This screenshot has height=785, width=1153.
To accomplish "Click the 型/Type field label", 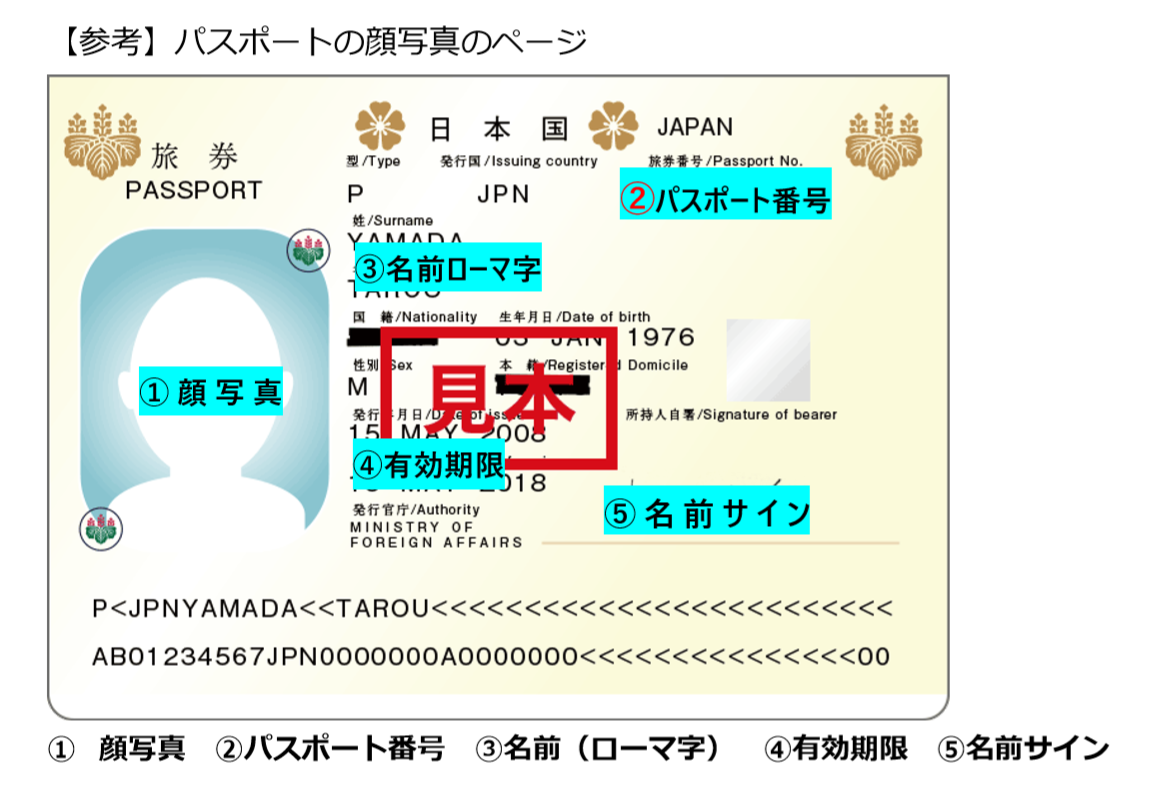I will pos(374,161).
